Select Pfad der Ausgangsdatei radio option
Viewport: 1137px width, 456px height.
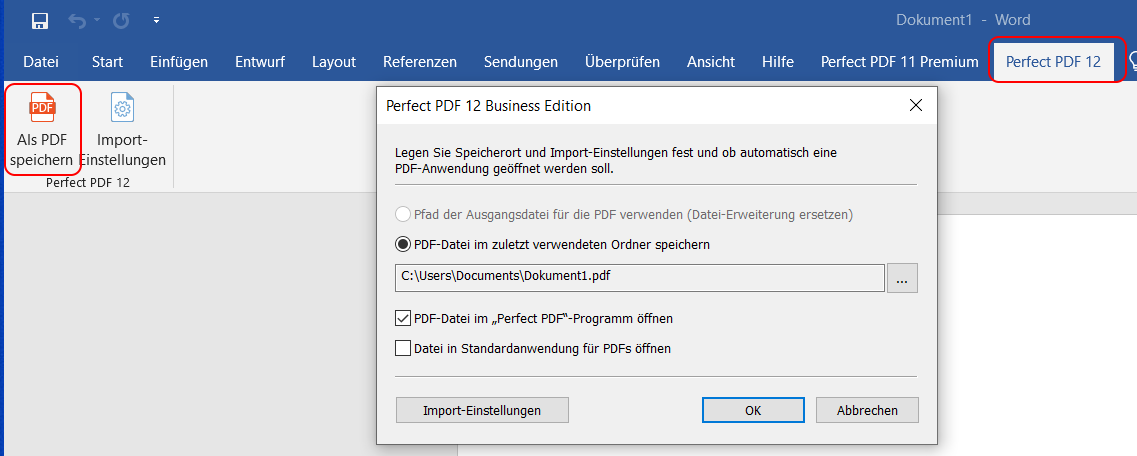tap(402, 215)
